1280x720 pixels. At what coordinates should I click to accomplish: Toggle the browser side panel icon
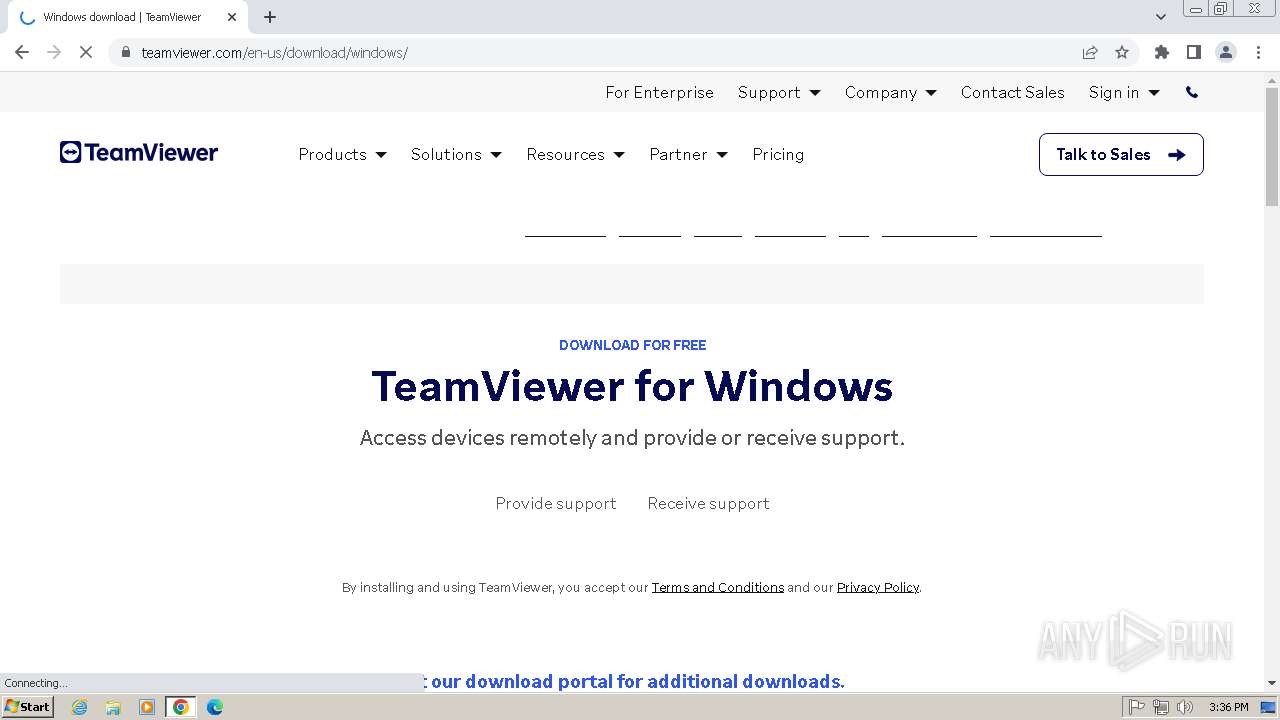(1194, 52)
